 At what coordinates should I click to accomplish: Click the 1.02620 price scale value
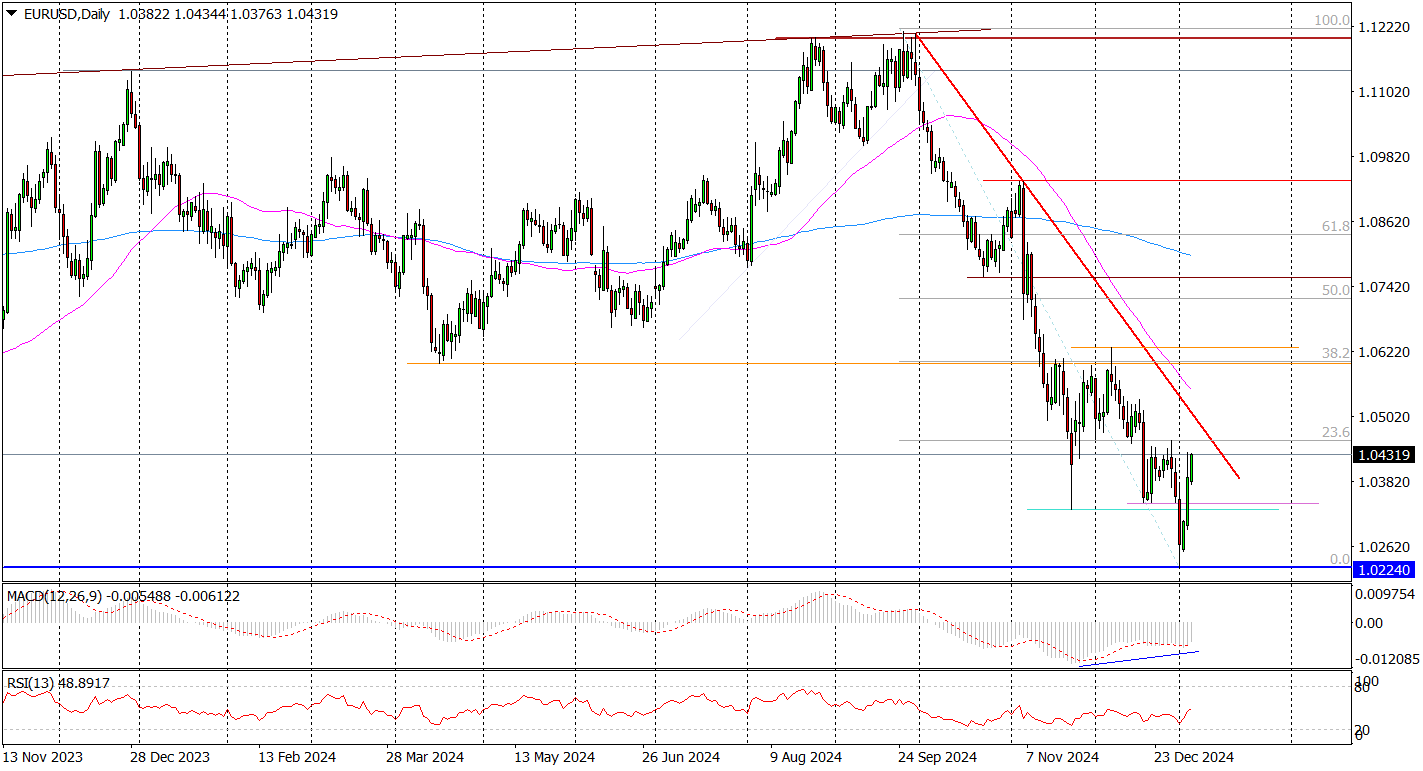pos(1386,547)
